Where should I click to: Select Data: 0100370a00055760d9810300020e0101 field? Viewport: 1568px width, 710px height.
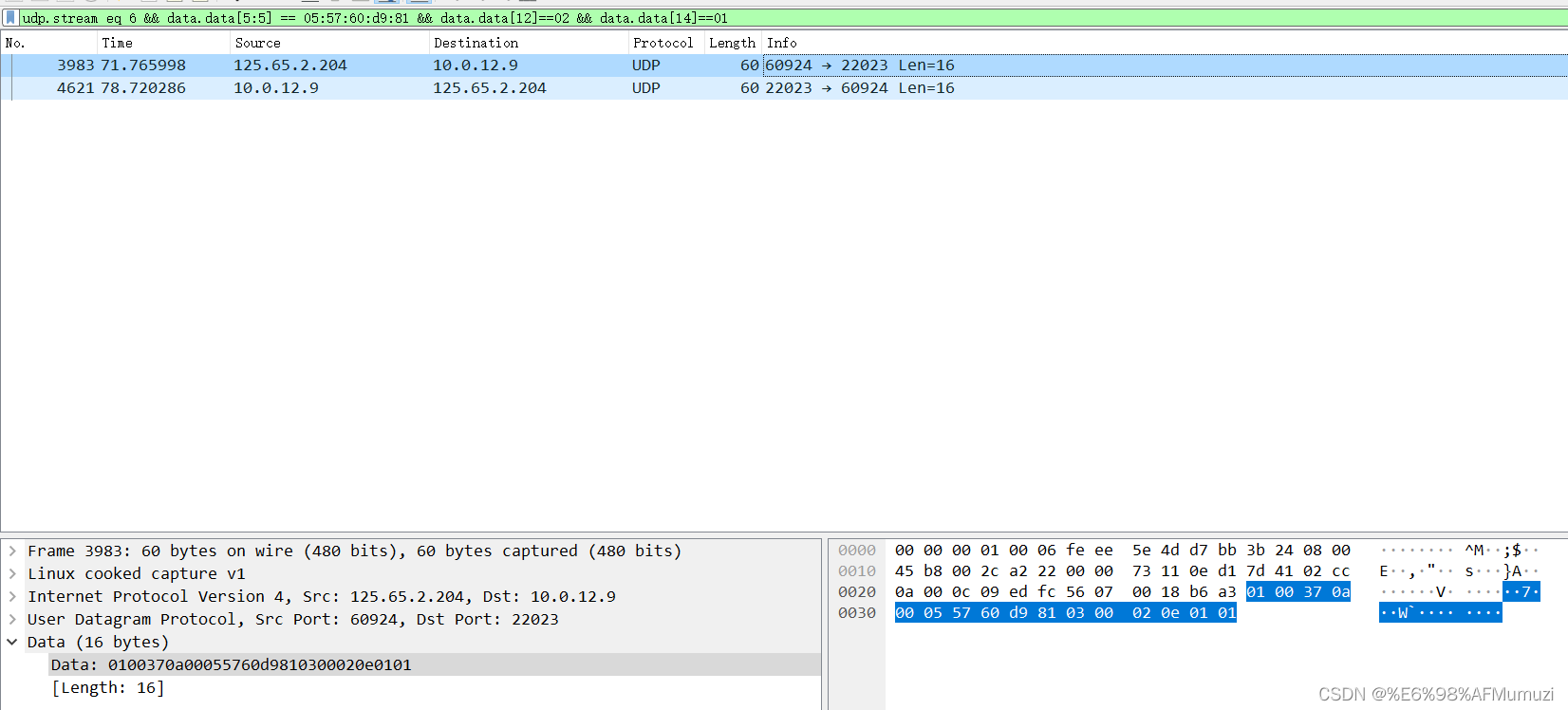pos(232,664)
